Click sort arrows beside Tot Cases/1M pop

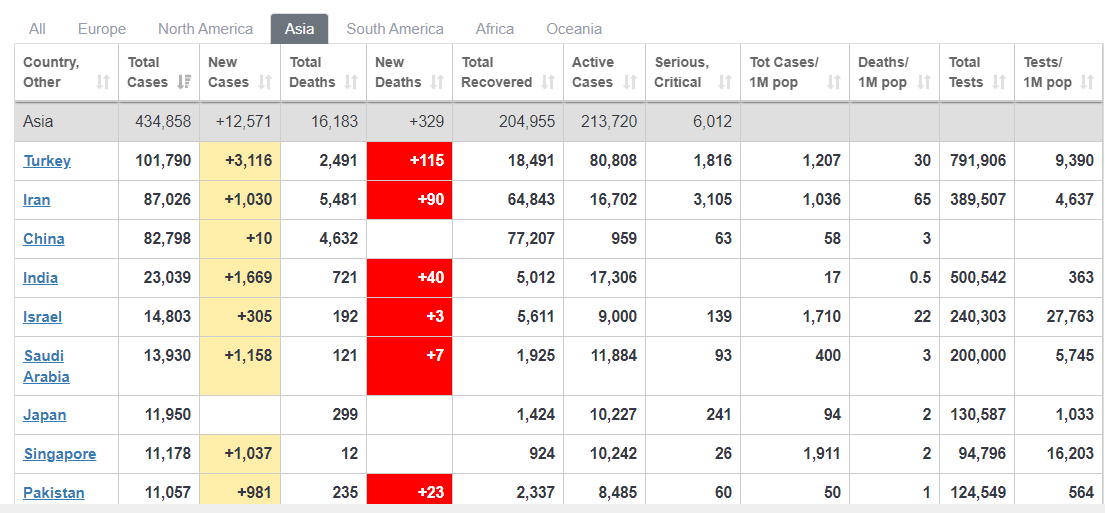[x=834, y=82]
